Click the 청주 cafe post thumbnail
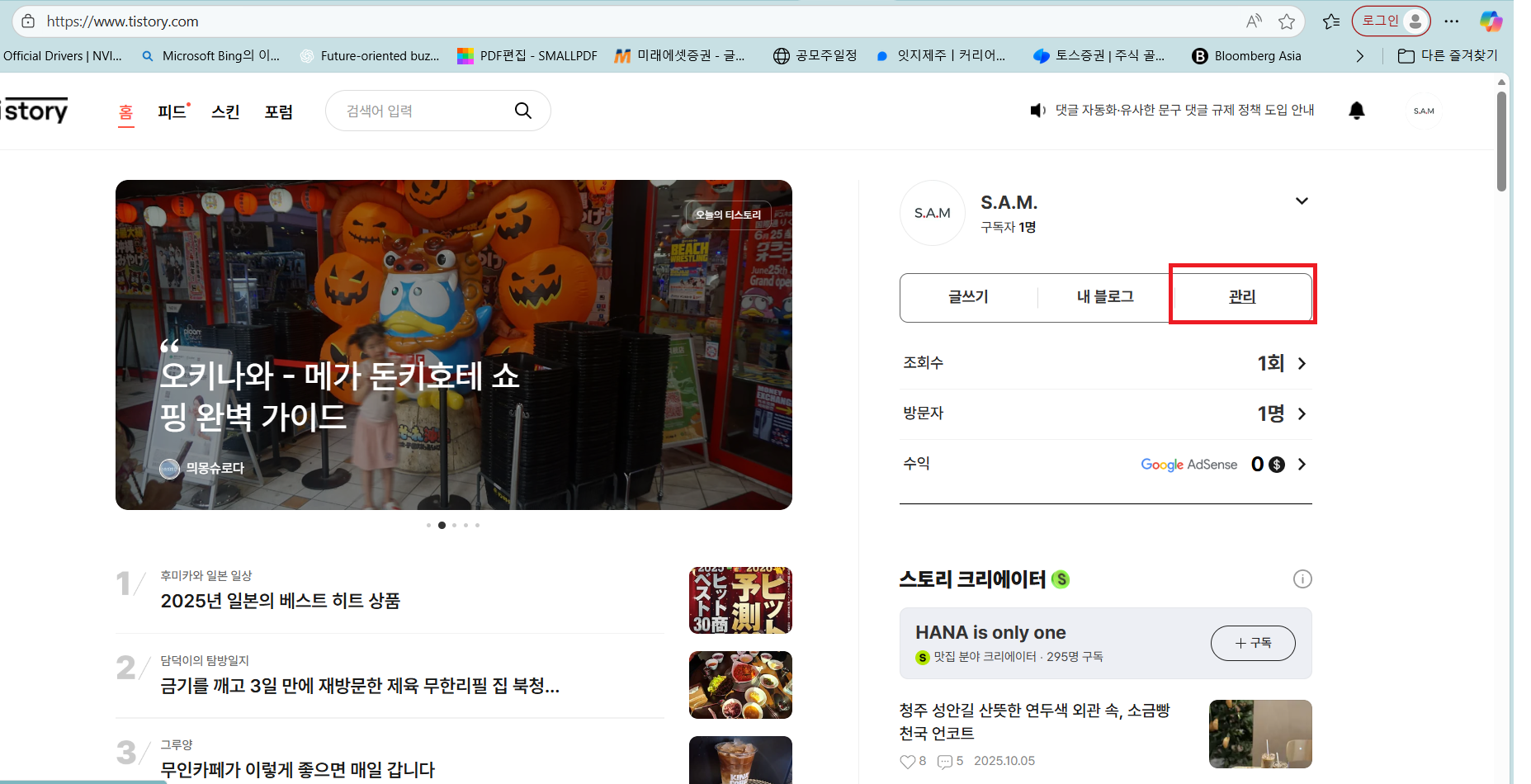This screenshot has width=1531, height=784. (x=1260, y=734)
